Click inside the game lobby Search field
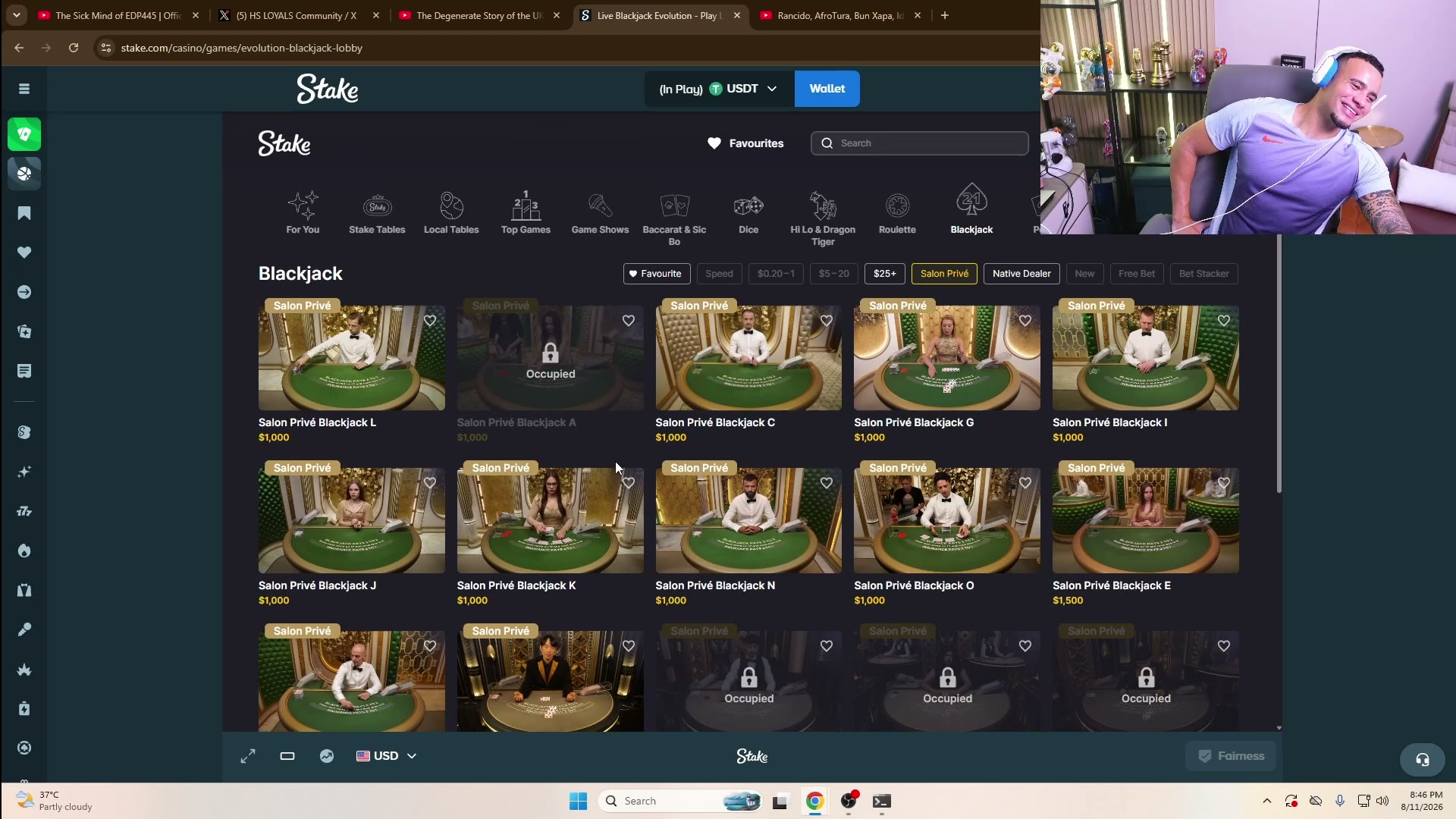 (x=920, y=143)
